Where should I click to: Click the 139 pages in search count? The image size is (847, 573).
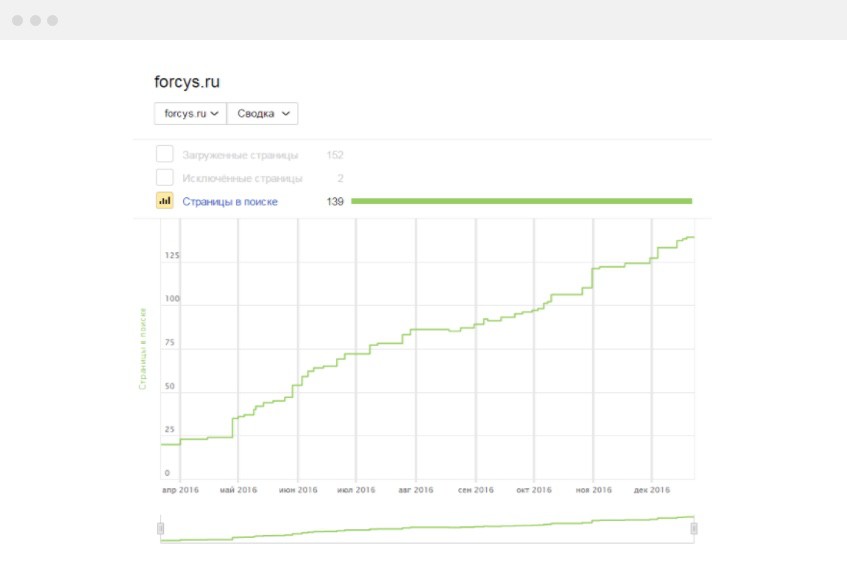(x=335, y=201)
